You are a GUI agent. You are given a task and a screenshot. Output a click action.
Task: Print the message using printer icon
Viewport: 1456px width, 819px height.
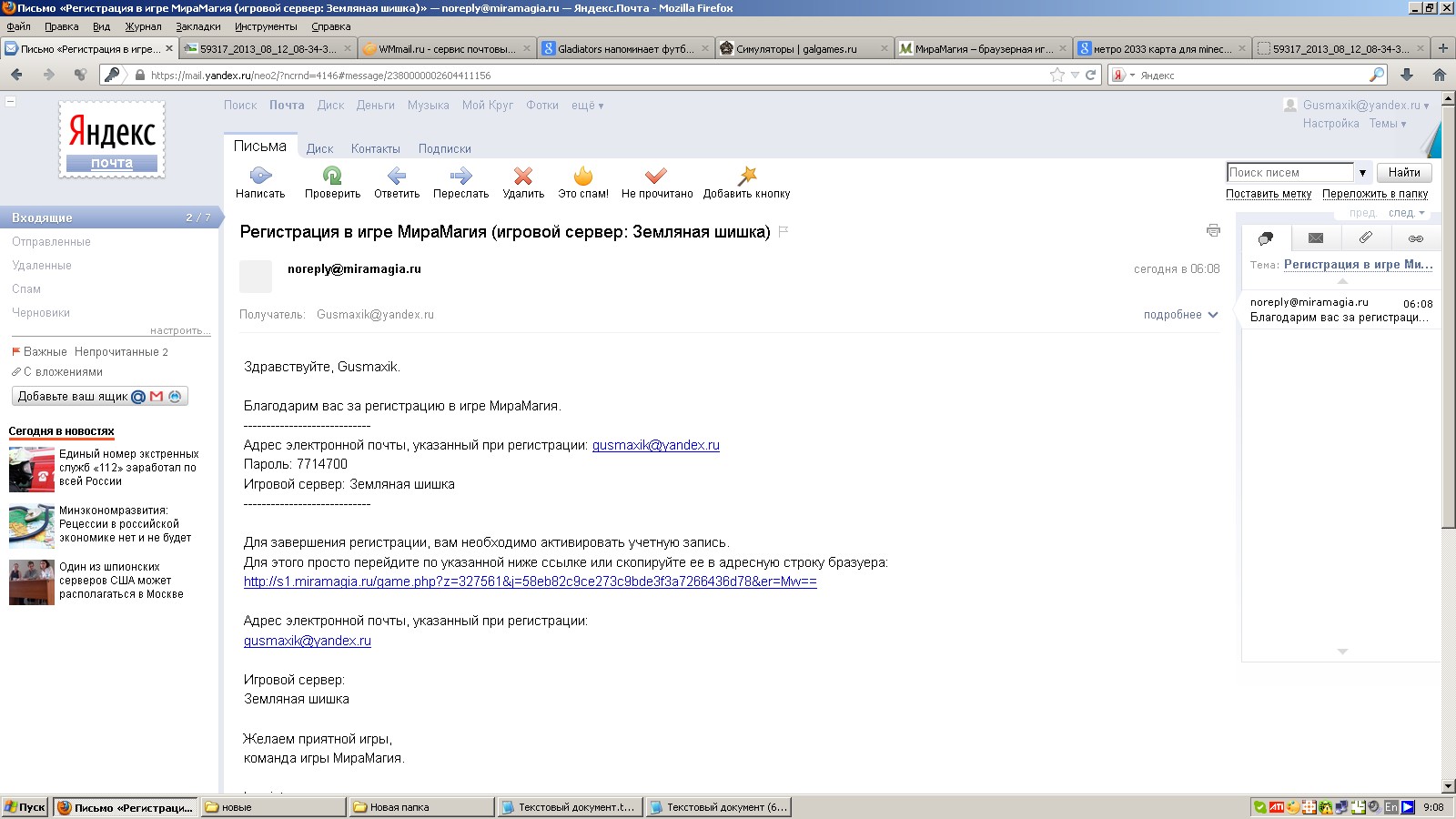(x=1213, y=230)
